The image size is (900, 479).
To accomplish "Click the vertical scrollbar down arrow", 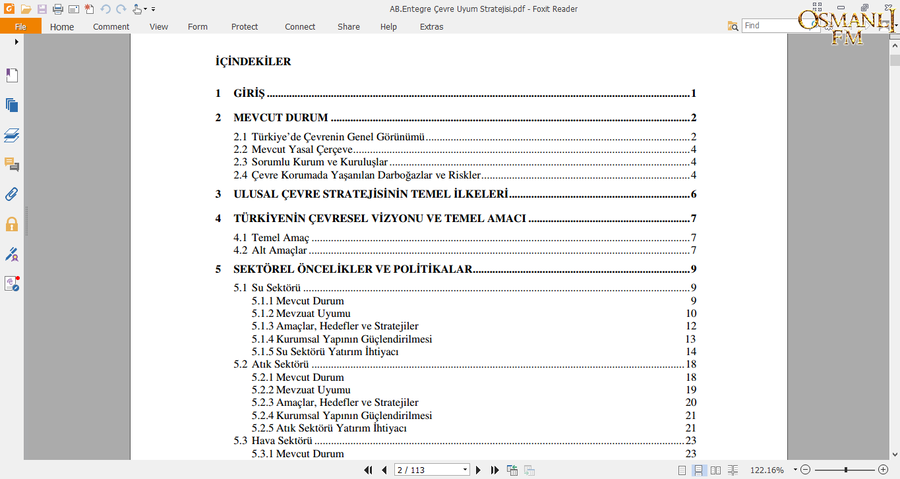I will [894, 454].
